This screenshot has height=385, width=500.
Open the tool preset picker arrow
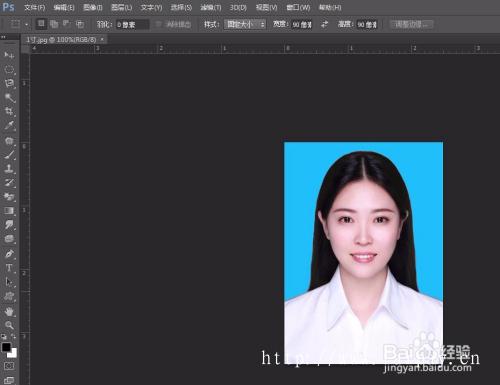click(x=26, y=24)
